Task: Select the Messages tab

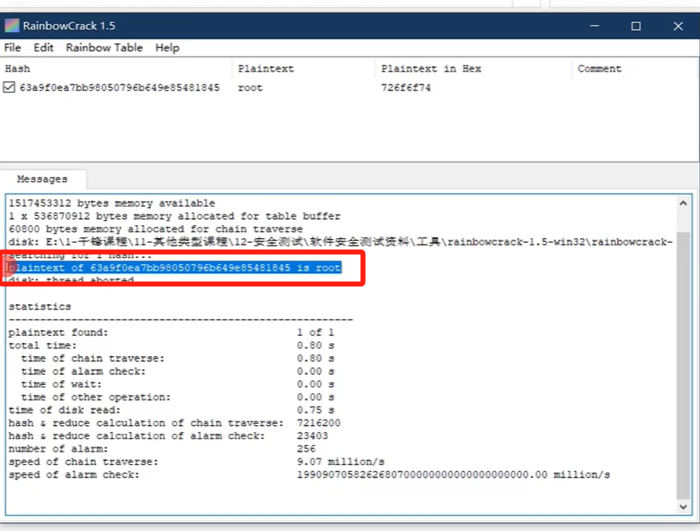Action: (42, 179)
